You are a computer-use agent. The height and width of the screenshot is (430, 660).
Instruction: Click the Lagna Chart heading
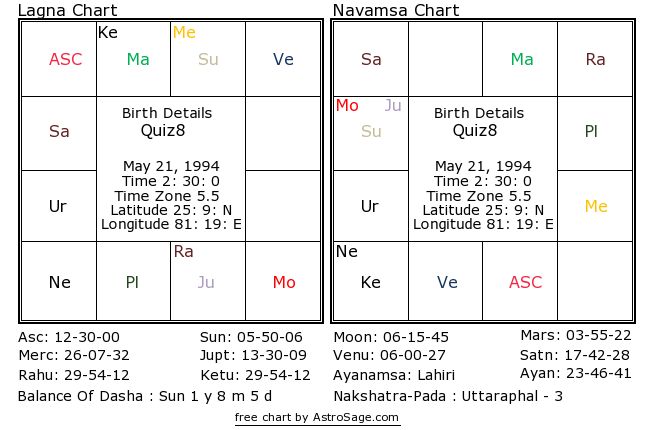[67, 11]
